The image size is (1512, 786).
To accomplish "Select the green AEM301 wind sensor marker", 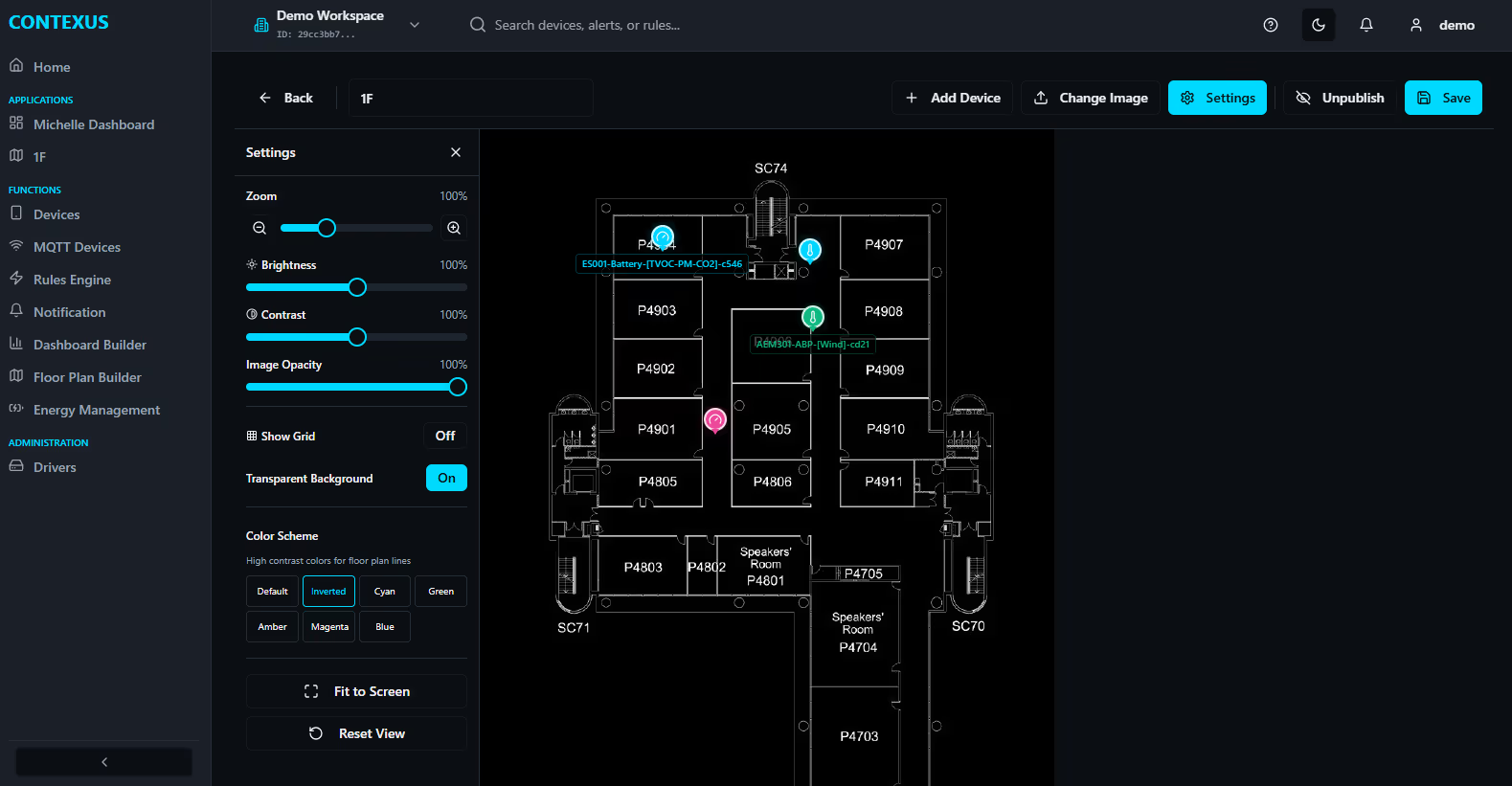I will point(812,317).
